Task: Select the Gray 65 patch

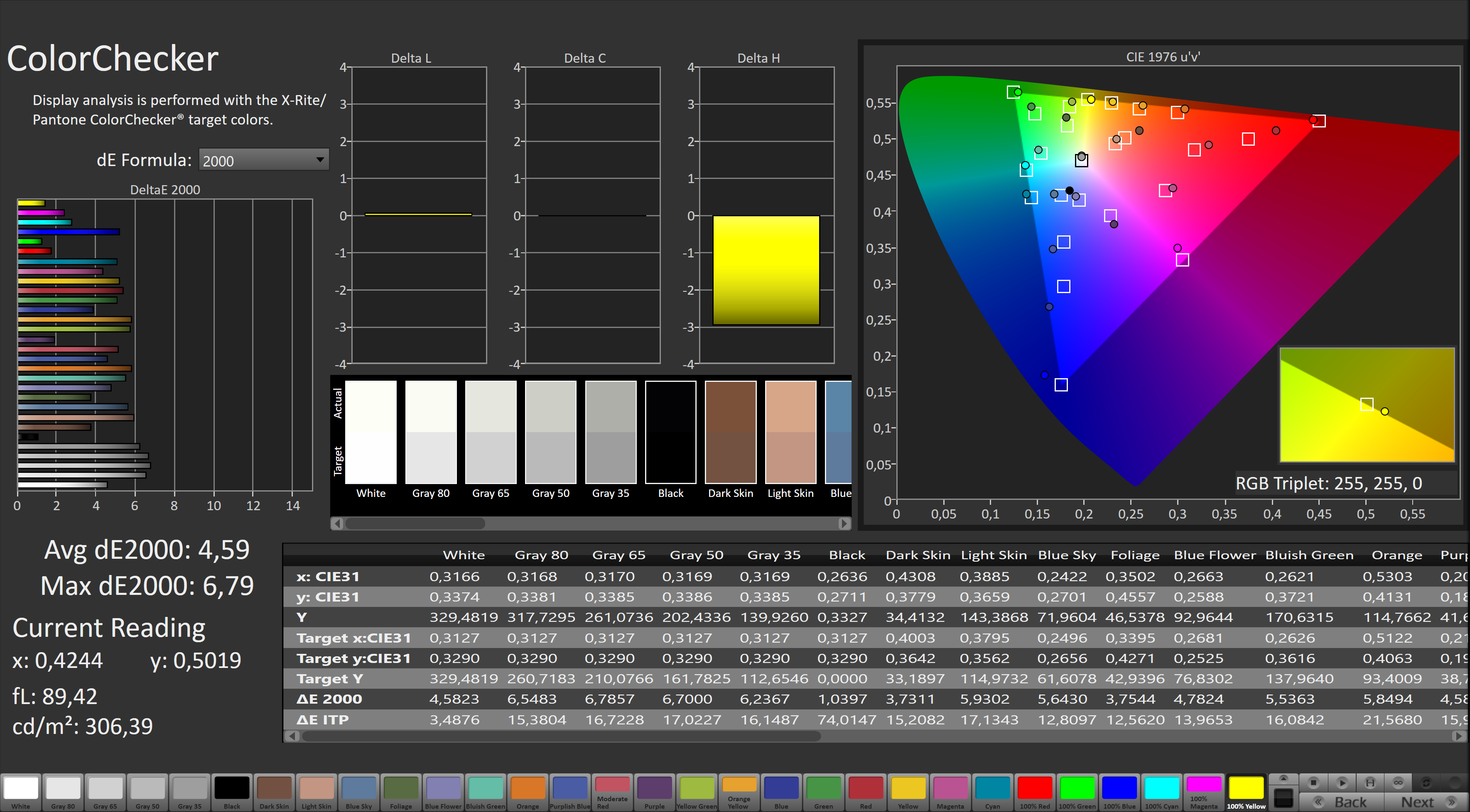Action: (x=106, y=792)
